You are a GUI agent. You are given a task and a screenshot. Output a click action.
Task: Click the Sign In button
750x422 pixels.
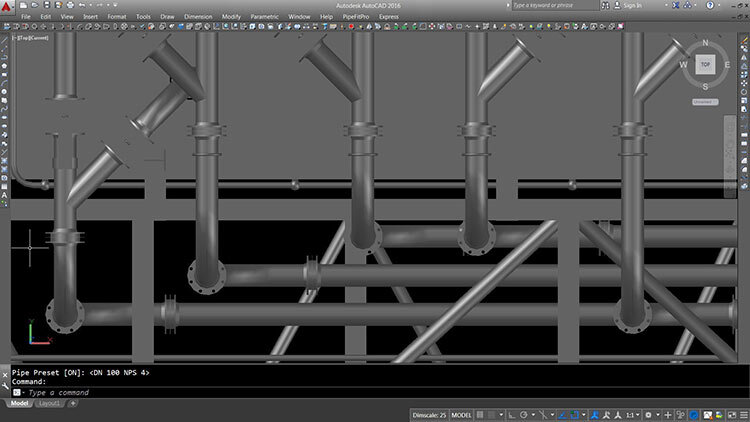click(631, 5)
